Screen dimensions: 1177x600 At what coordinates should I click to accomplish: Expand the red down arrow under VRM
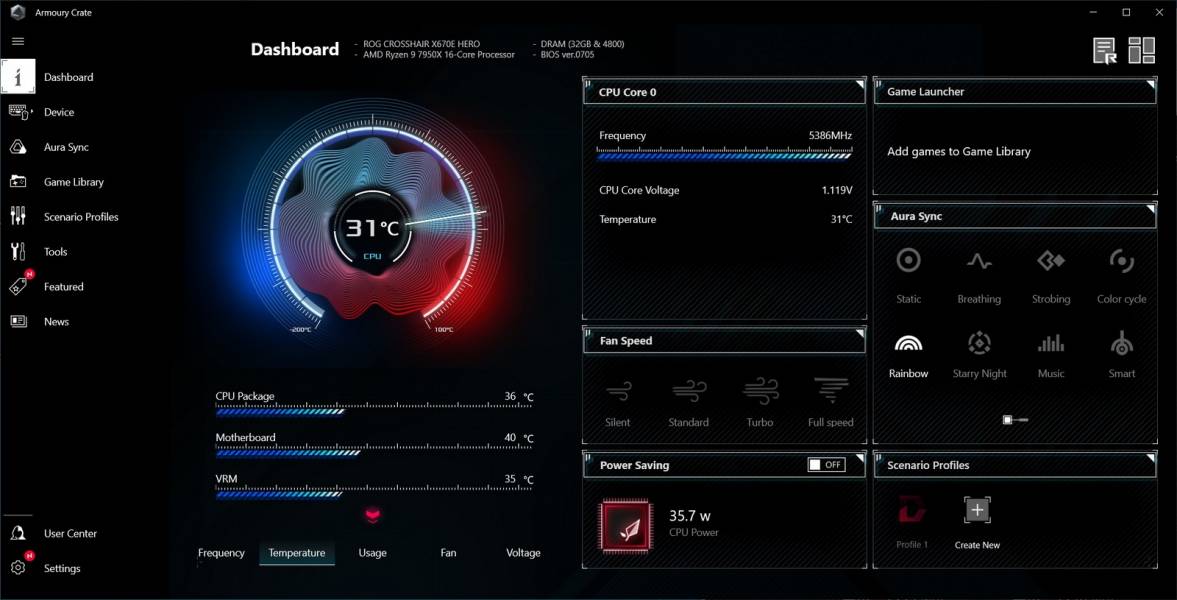click(x=373, y=514)
